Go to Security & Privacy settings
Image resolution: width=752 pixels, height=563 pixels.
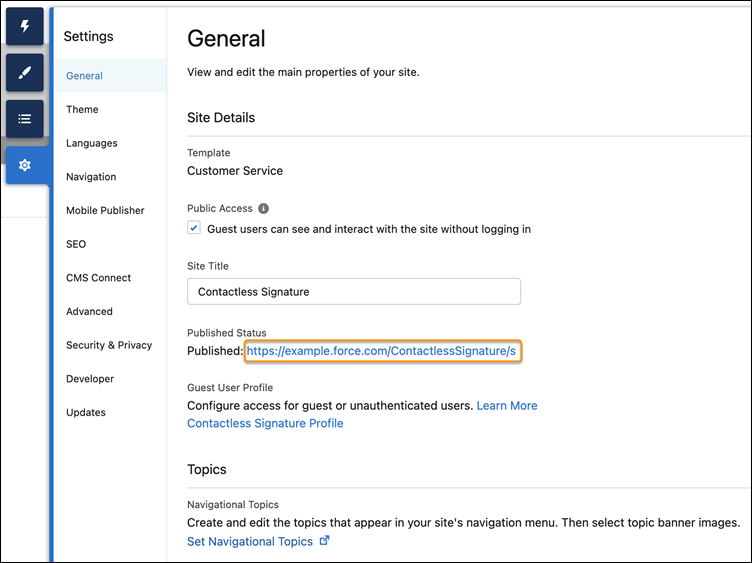pyautogui.click(x=109, y=345)
